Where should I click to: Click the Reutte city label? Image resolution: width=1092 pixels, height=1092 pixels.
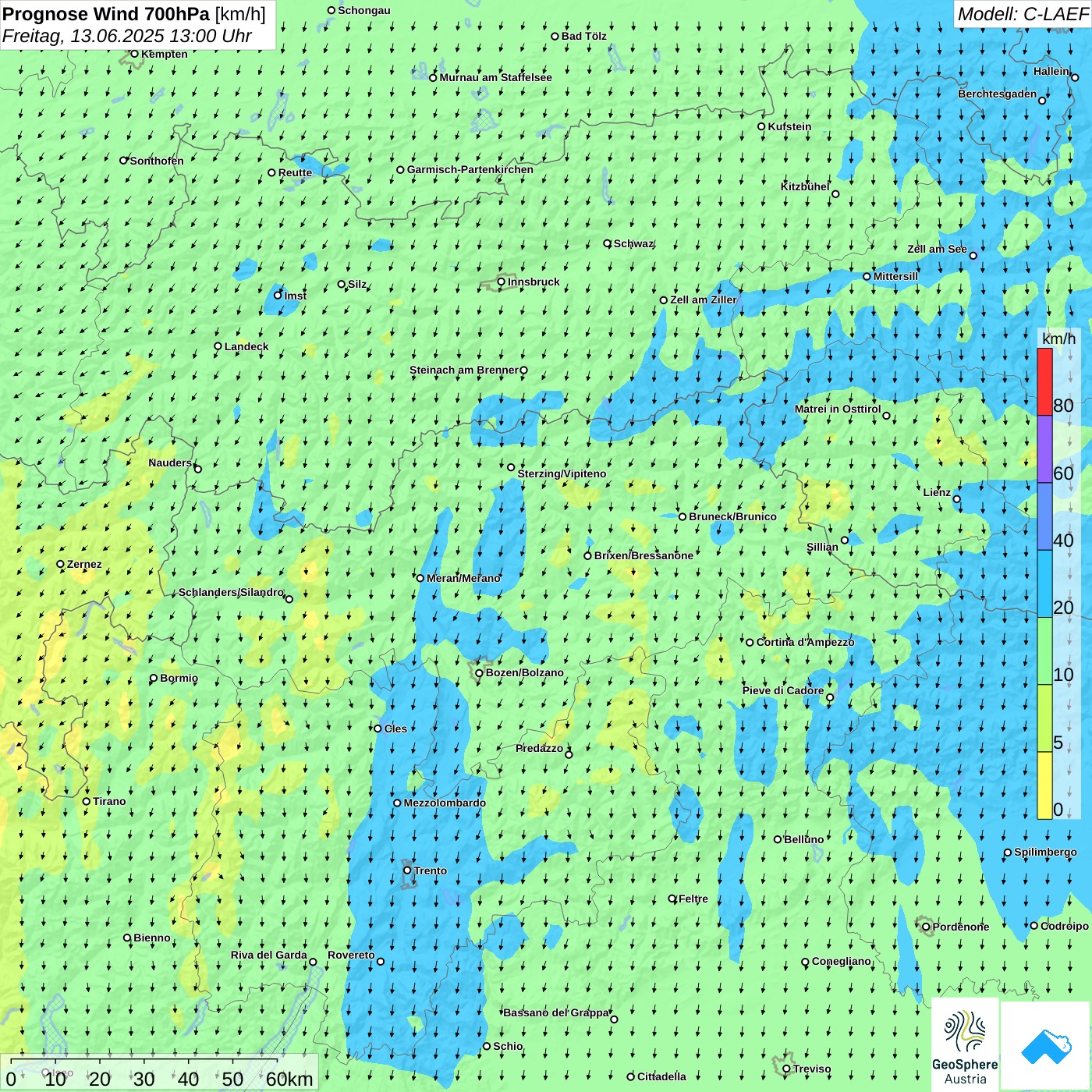click(295, 172)
